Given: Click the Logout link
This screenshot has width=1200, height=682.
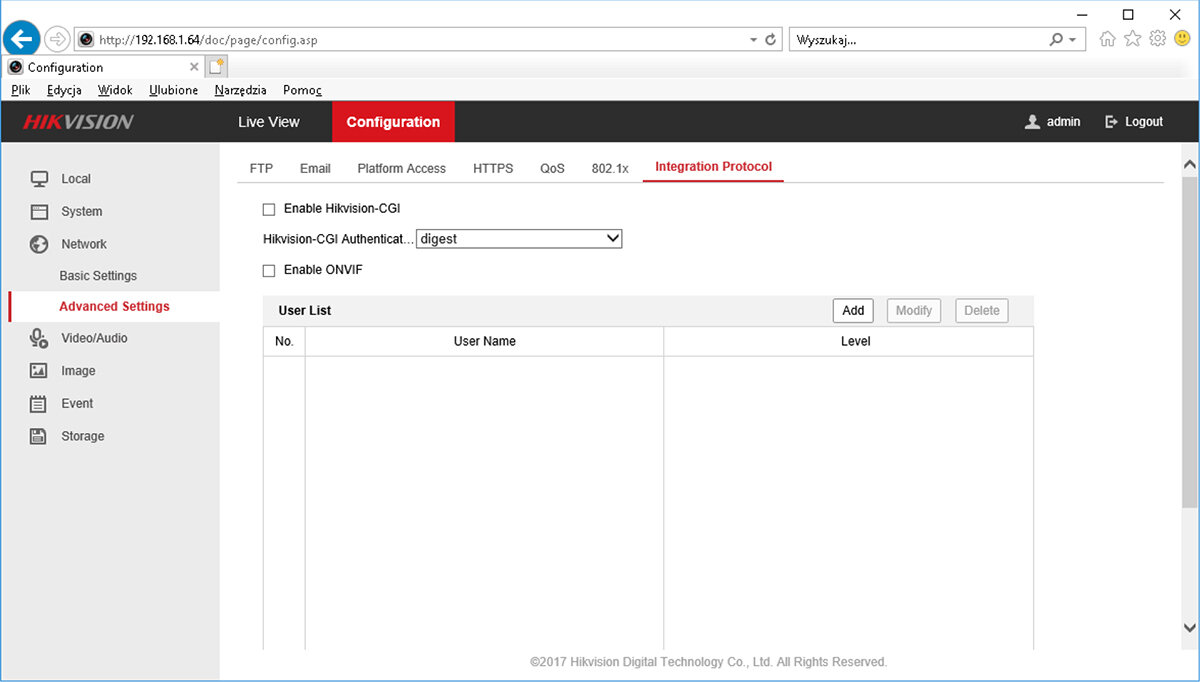Looking at the screenshot, I should click(1134, 122).
